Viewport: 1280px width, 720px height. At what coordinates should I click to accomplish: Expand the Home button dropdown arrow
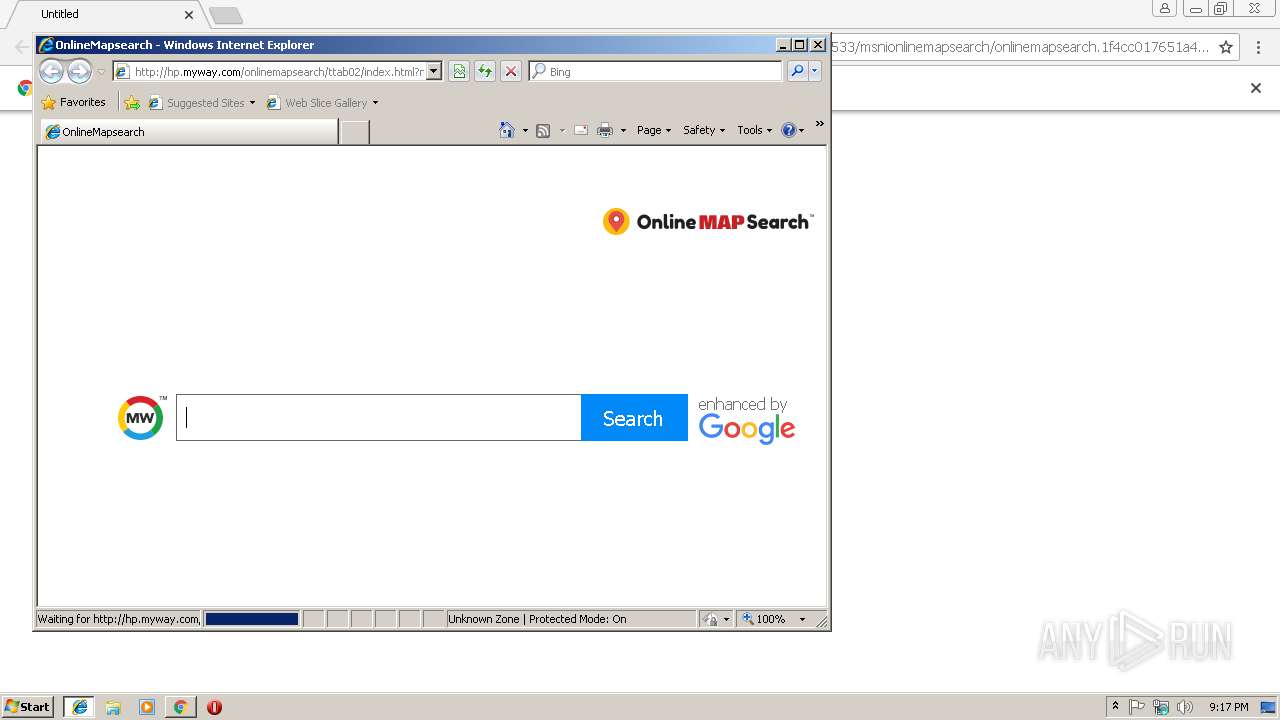point(525,130)
